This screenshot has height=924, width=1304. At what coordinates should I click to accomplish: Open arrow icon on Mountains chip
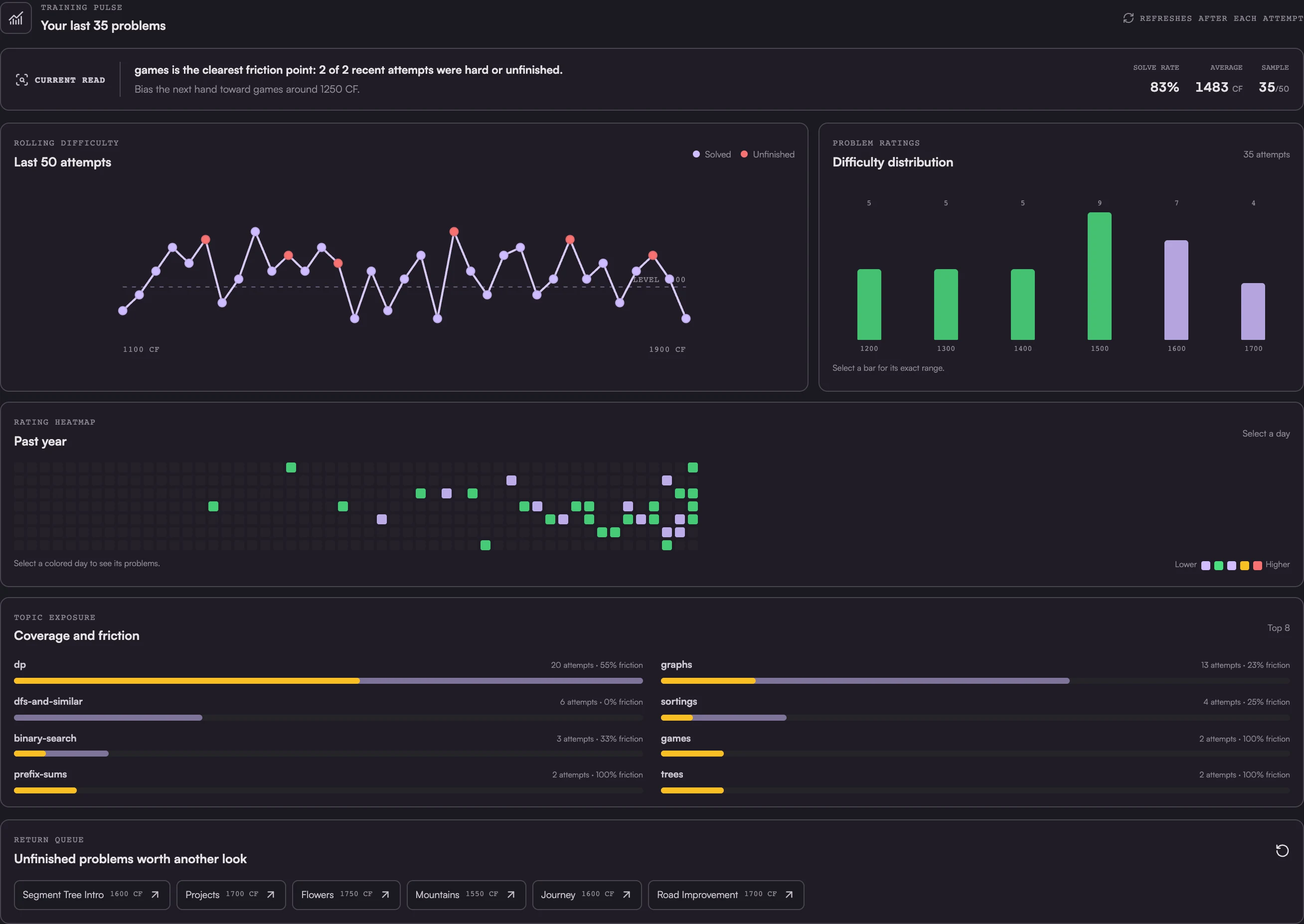511,895
